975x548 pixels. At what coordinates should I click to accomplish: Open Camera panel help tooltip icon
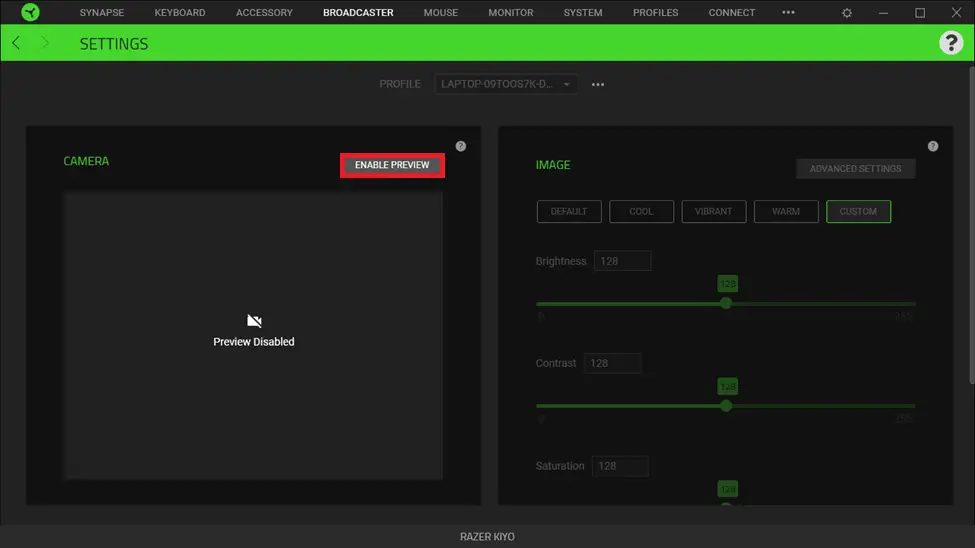460,146
